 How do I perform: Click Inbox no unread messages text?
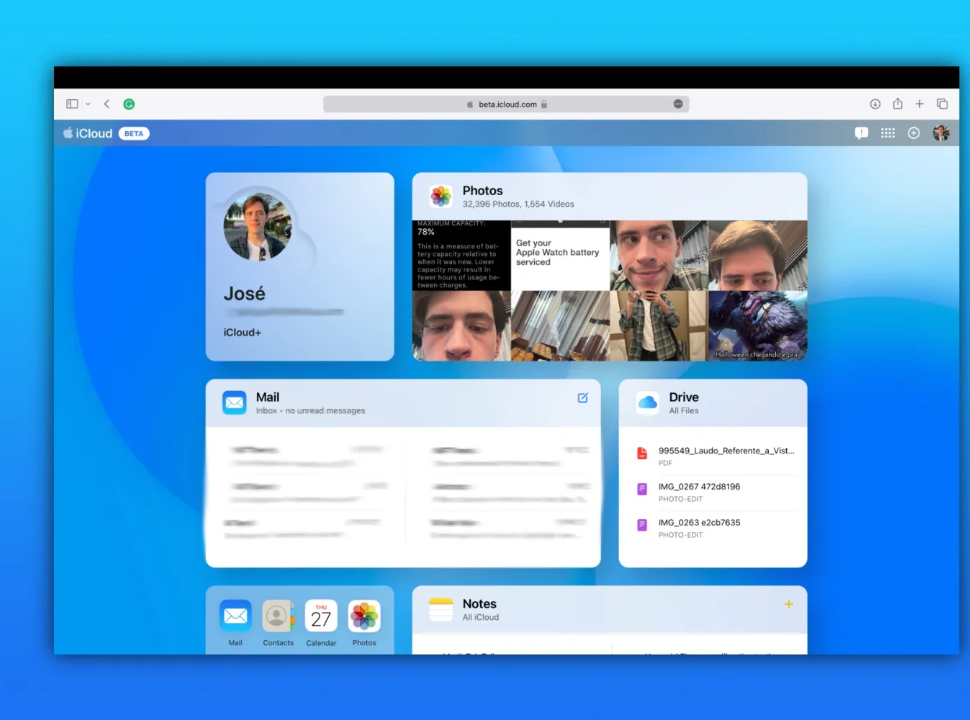[311, 411]
